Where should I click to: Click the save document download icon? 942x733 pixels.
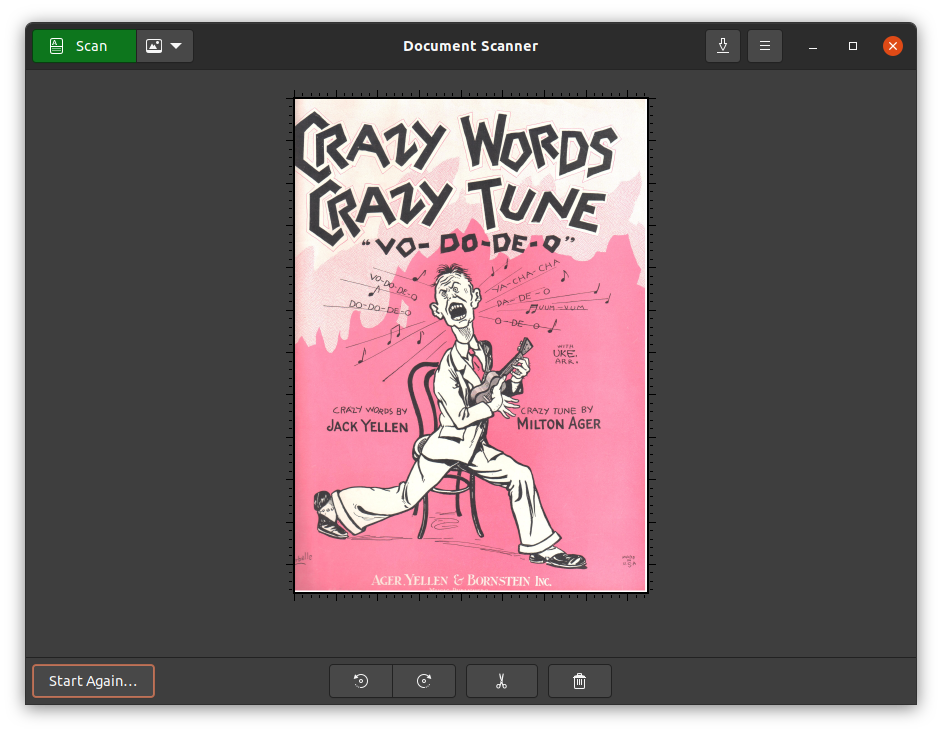[723, 46]
